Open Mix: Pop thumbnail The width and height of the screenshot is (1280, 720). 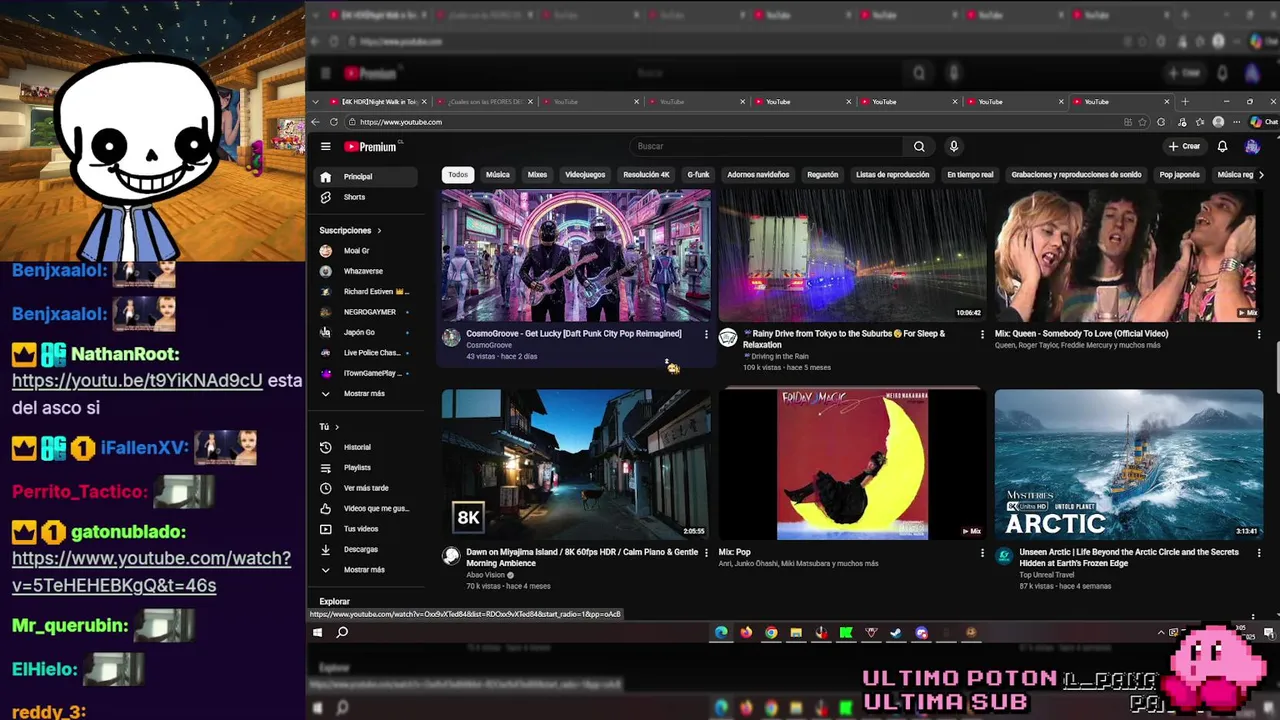(852, 464)
